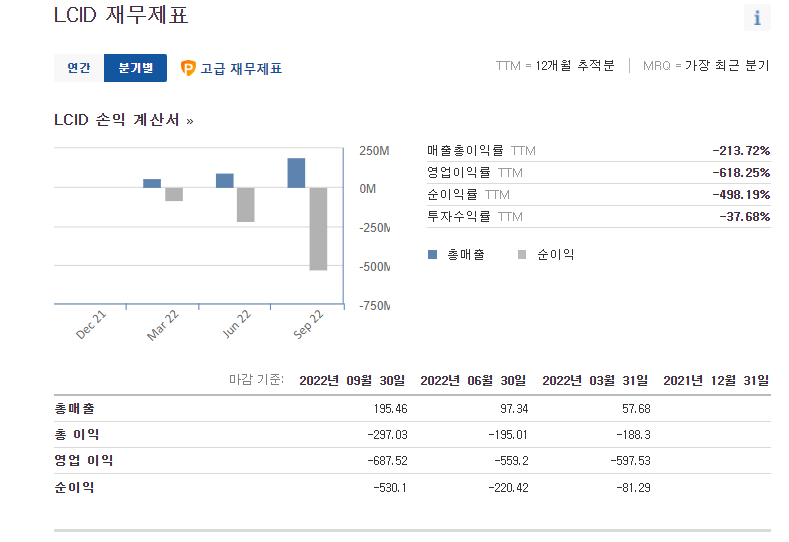Click the 순이익 legend label
The image size is (789, 542).
pos(556,255)
